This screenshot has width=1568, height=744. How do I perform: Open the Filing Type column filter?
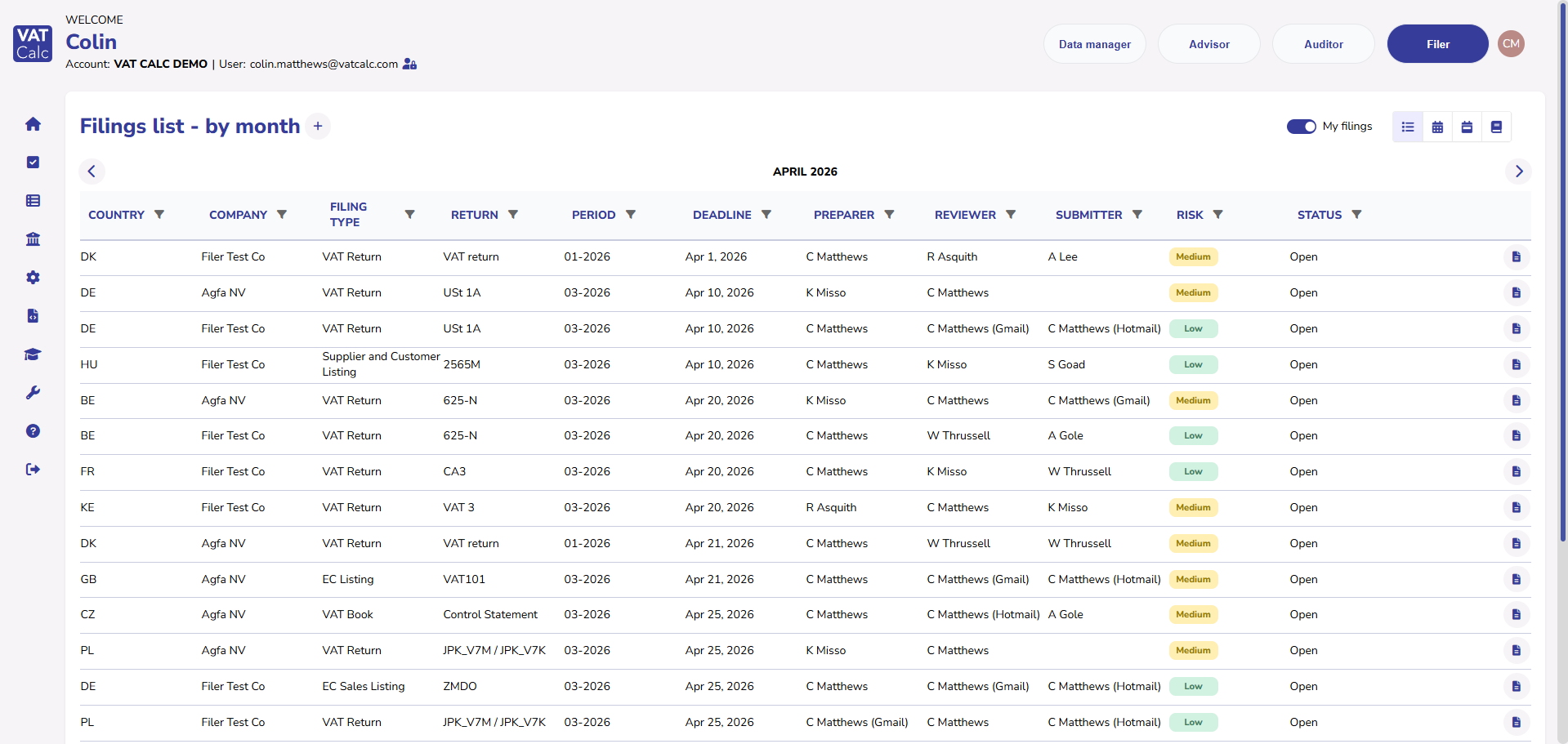410,215
